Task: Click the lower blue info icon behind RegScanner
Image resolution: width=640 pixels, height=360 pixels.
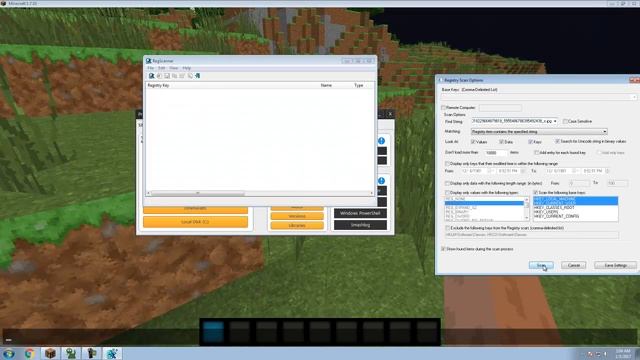Action: click(381, 180)
